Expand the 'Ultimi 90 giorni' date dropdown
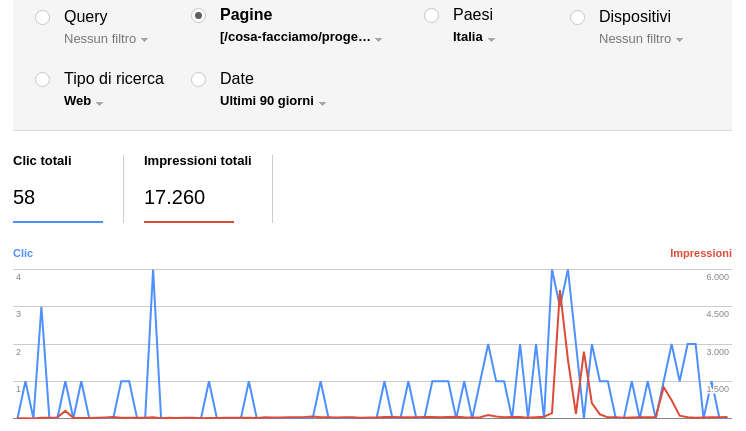 click(x=273, y=101)
